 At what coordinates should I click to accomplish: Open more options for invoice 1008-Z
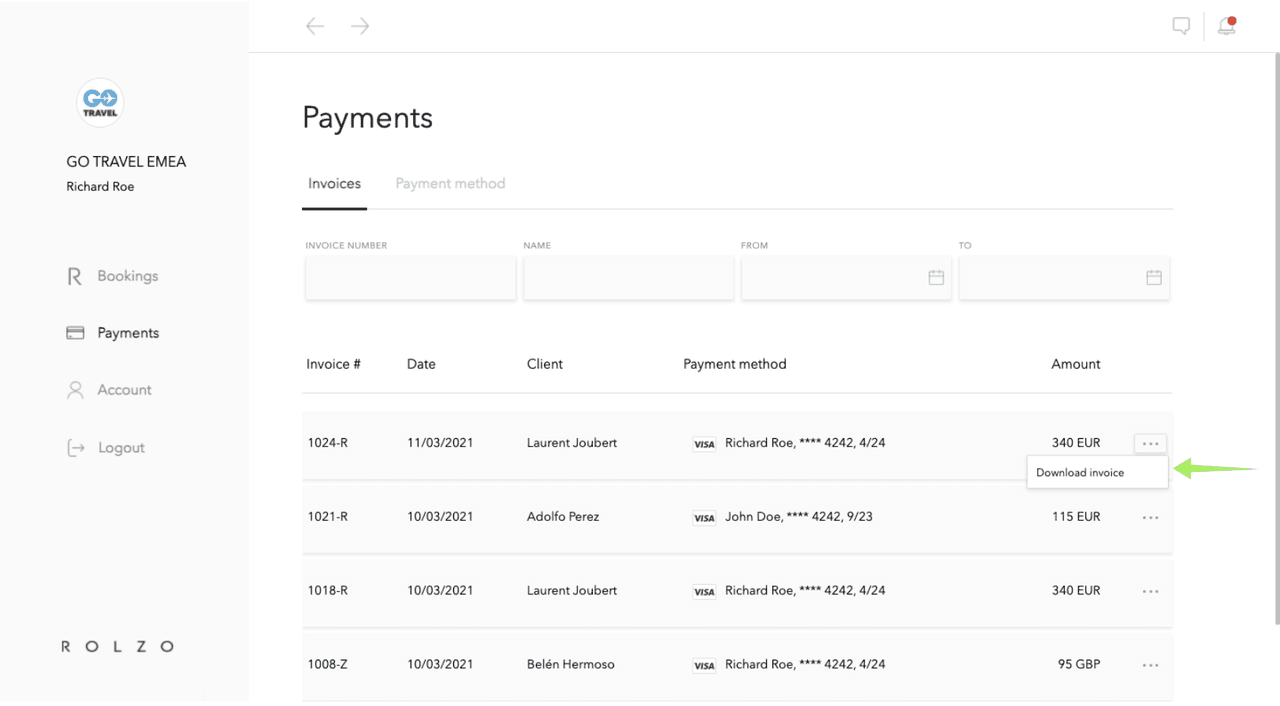click(1150, 665)
